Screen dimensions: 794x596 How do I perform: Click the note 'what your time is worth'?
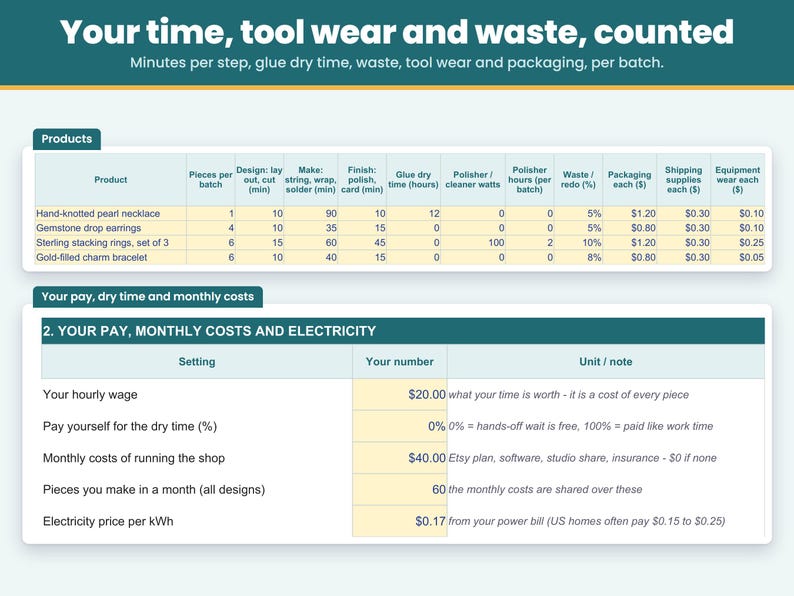coord(568,394)
